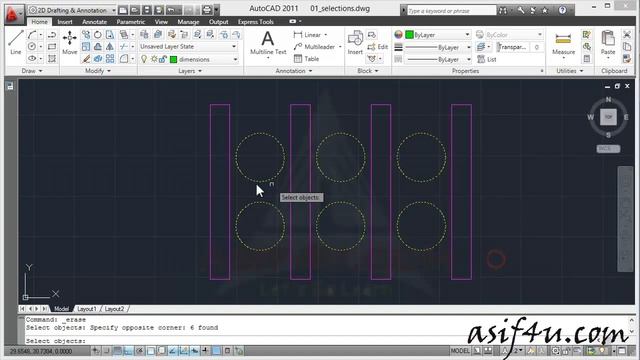Click the Save icon in quick access toolbar
640x360 pixels.
(x=147, y=10)
